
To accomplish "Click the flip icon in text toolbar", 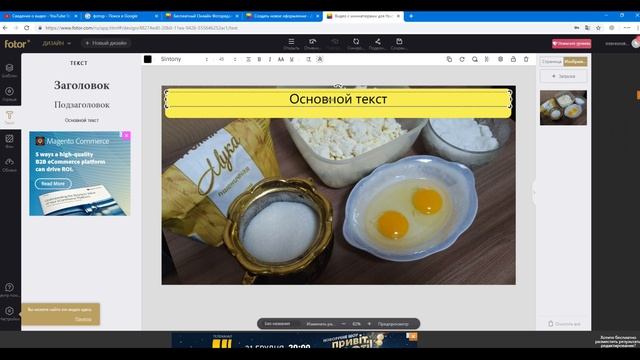I will click(x=487, y=59).
